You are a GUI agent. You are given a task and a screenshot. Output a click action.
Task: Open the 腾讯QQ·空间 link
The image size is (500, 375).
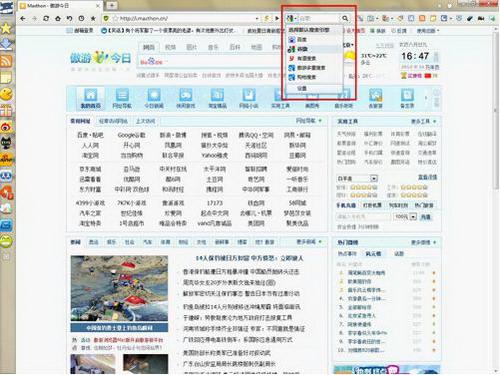[256, 135]
